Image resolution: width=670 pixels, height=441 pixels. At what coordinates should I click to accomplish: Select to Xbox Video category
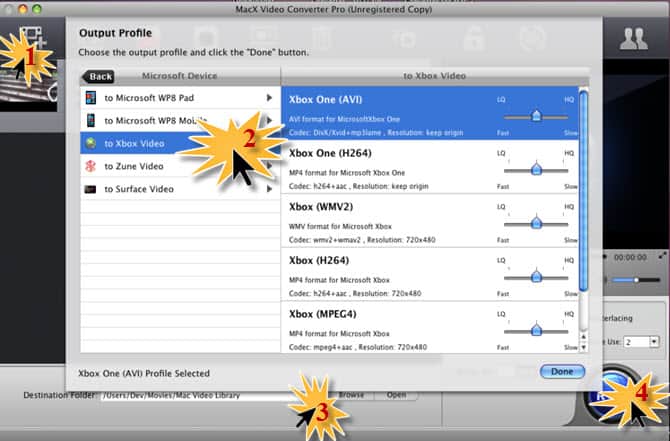click(180, 143)
